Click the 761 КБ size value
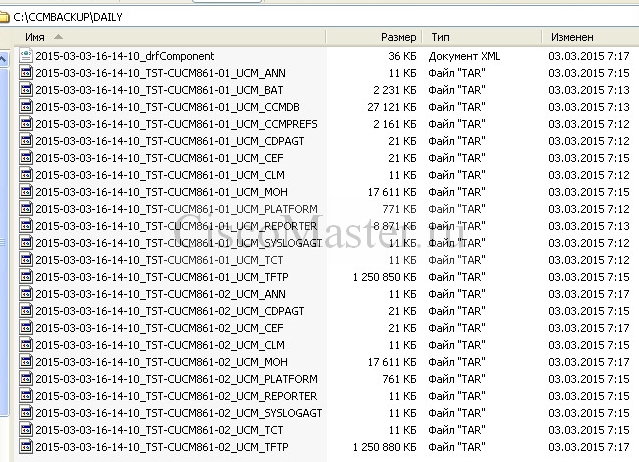Screen dimensions: 639x462 (x=399, y=379)
